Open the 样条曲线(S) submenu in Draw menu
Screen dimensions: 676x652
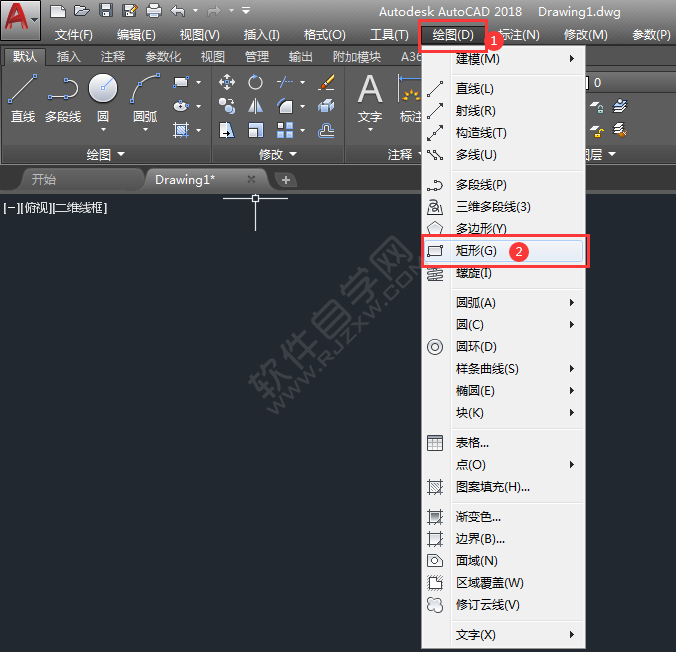click(503, 369)
